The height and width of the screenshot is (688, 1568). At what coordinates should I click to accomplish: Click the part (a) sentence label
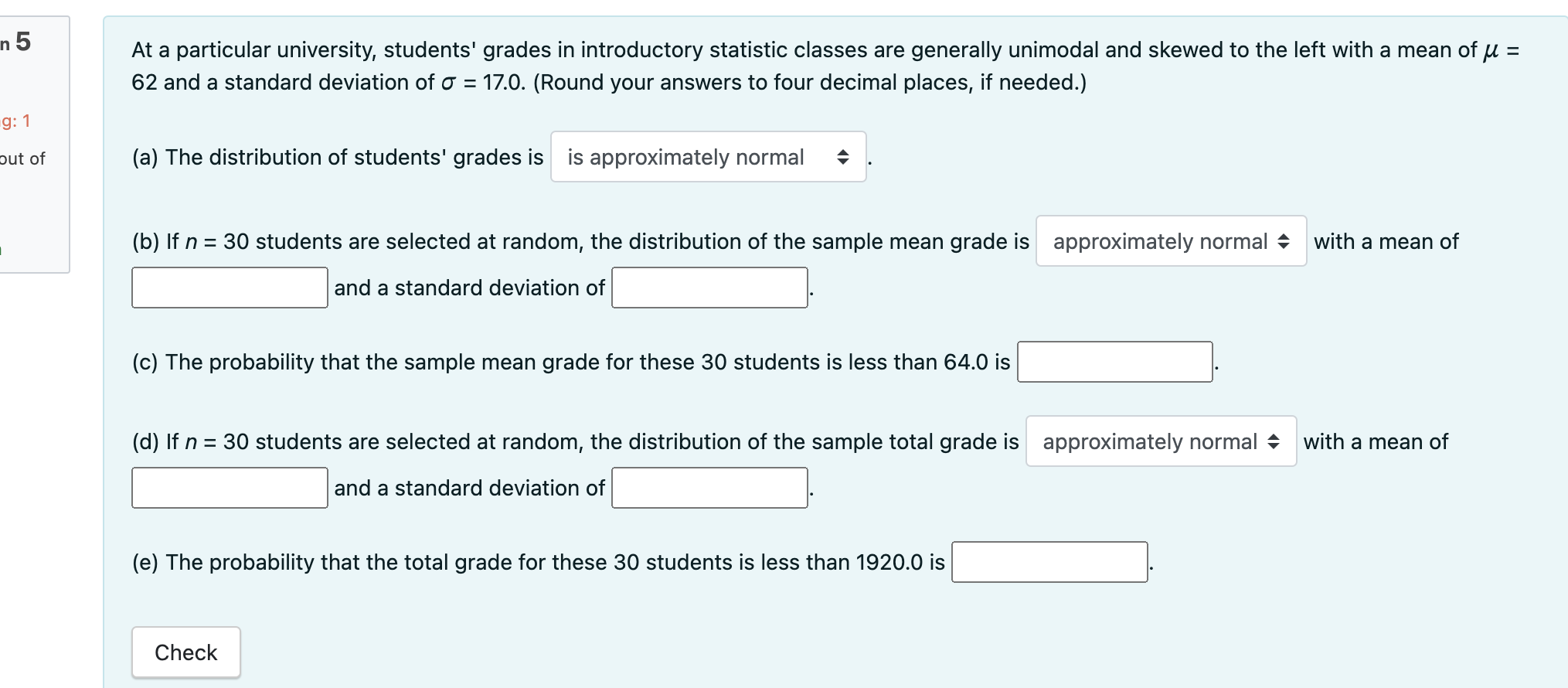(x=338, y=157)
